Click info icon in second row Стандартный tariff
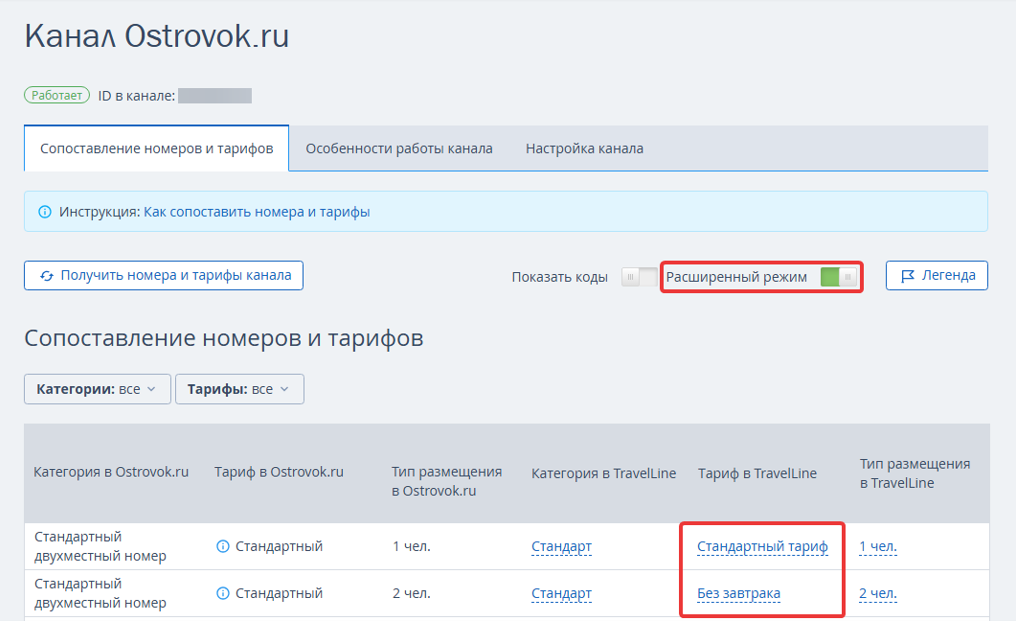 pos(223,594)
